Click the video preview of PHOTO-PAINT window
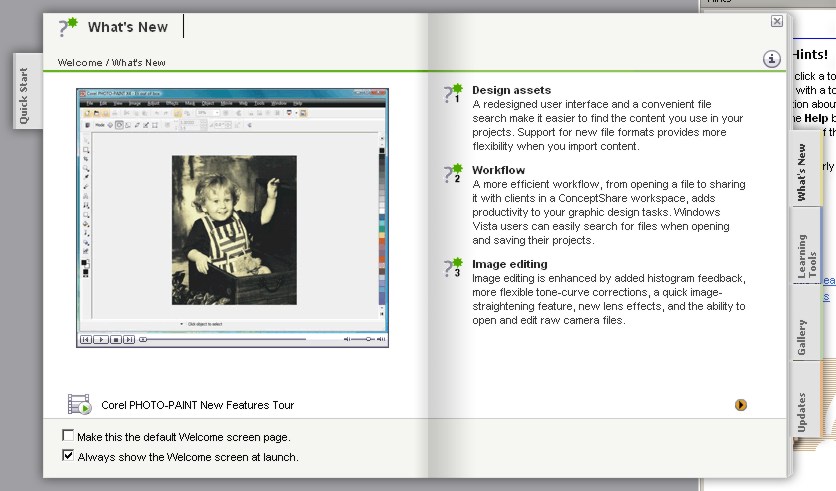 click(232, 210)
